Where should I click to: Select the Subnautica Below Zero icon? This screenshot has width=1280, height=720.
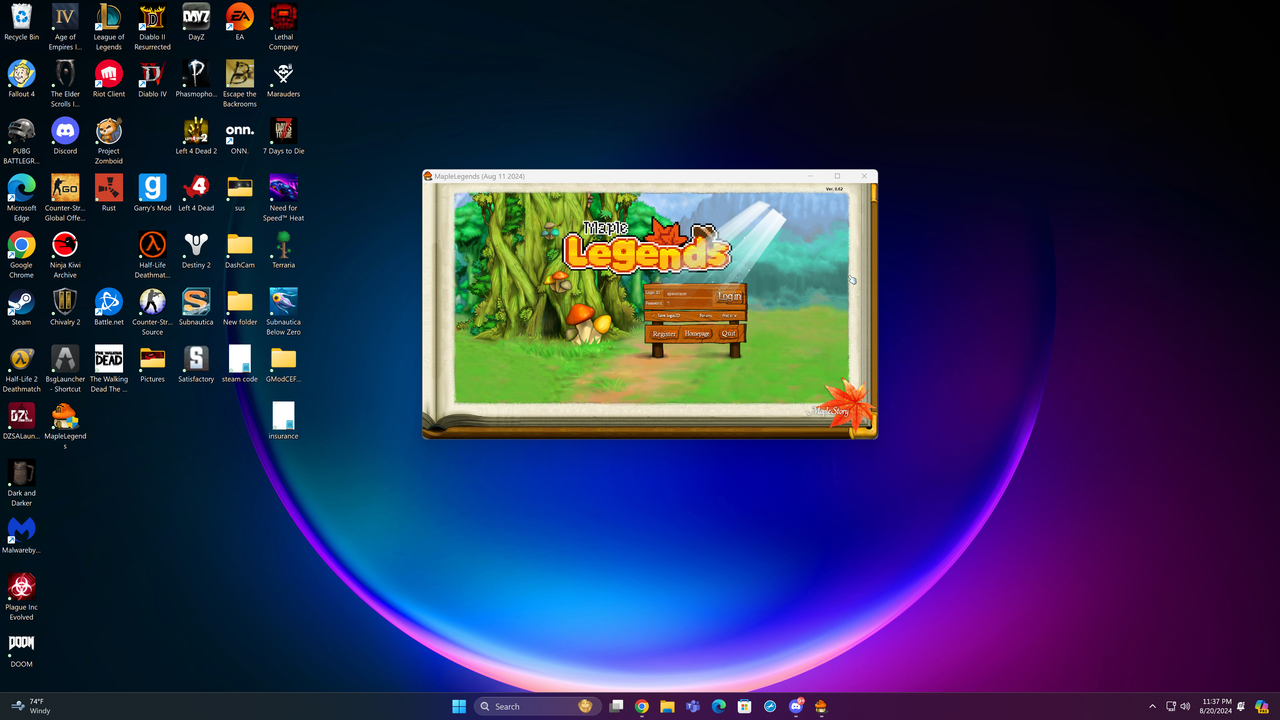tap(283, 312)
